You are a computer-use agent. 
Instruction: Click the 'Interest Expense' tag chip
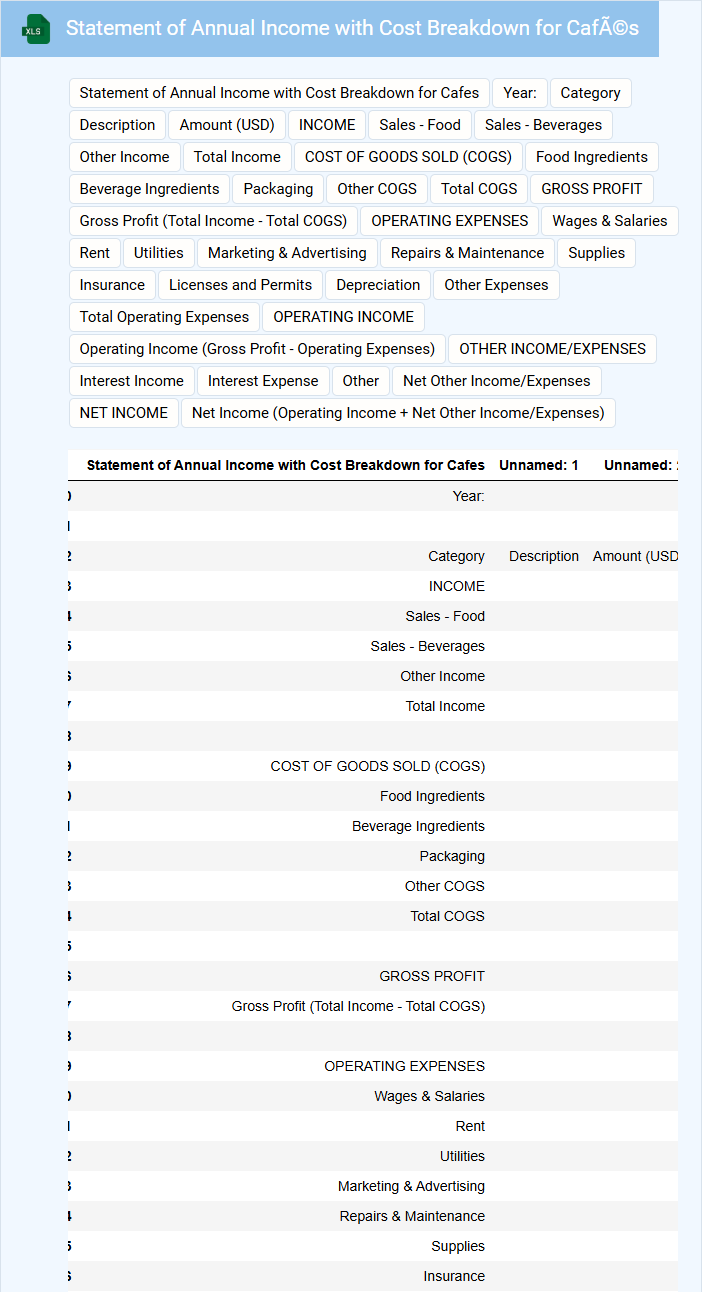pos(263,381)
